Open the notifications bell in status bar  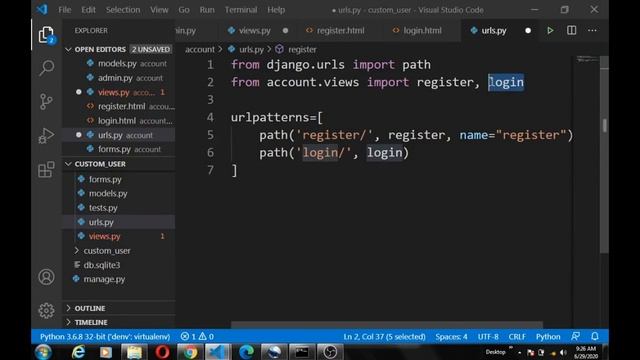tap(595, 336)
